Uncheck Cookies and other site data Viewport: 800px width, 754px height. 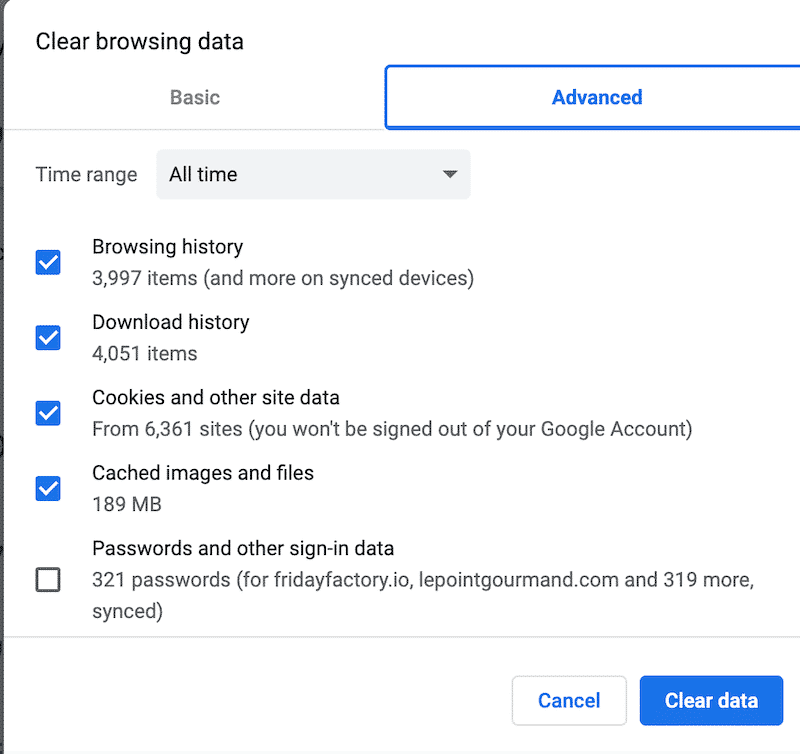[47, 413]
